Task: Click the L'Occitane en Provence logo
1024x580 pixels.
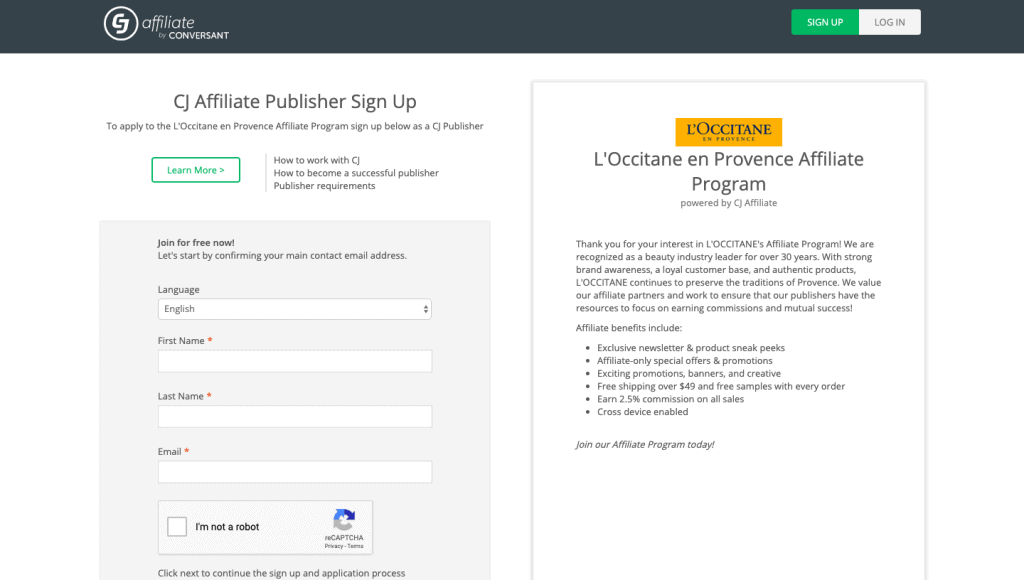Action: point(728,132)
